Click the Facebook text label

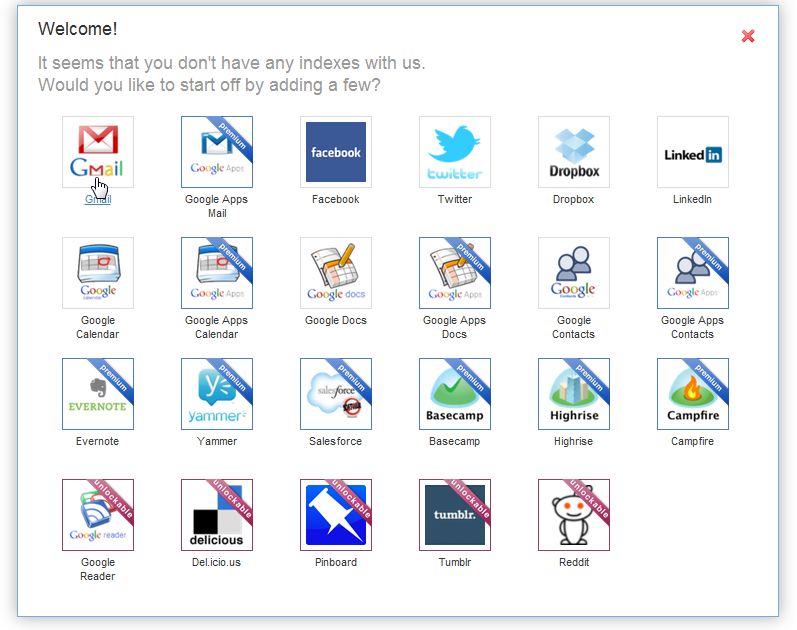pos(335,199)
